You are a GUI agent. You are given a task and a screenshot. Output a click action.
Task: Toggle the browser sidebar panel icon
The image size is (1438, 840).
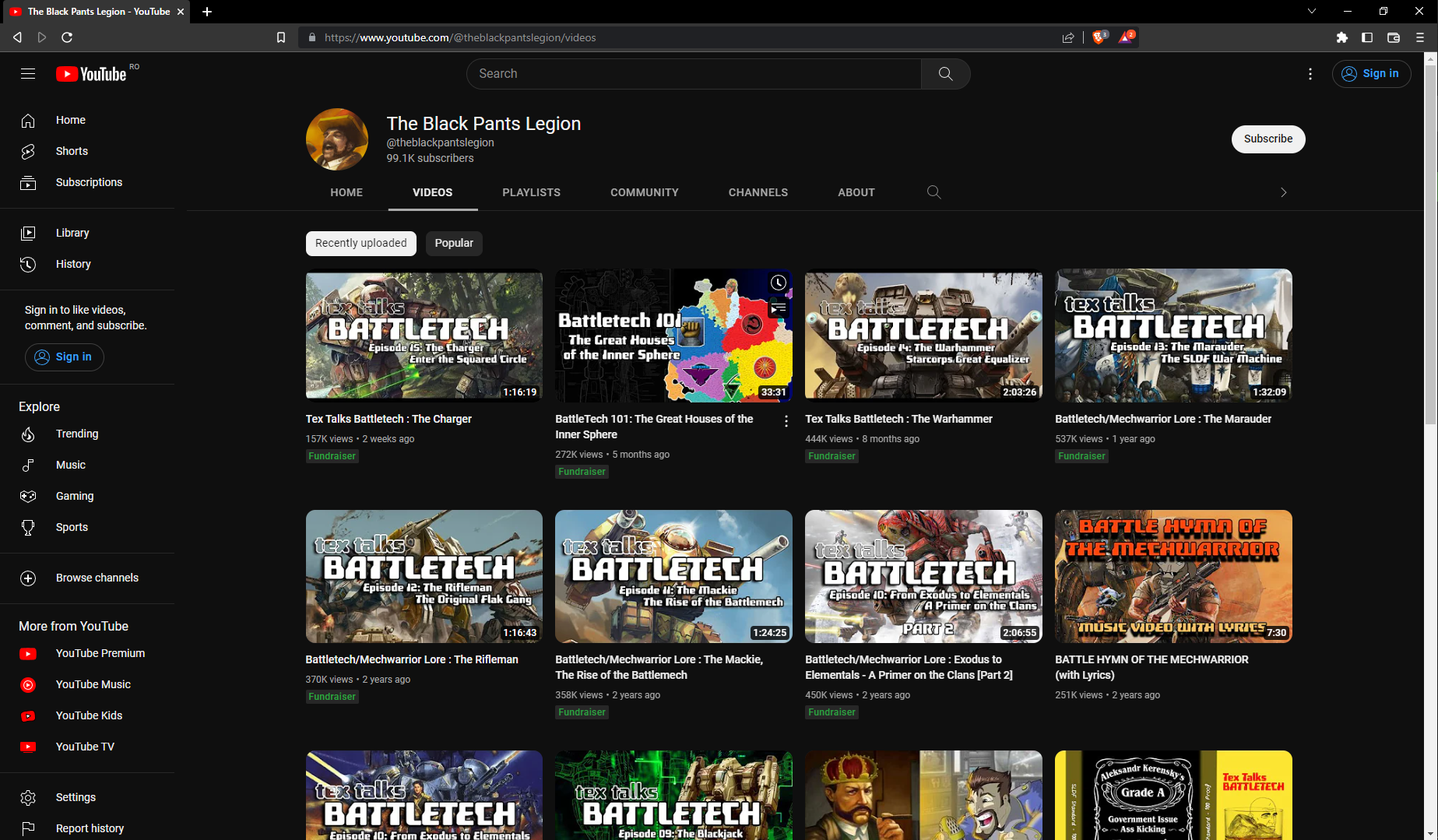point(1367,37)
